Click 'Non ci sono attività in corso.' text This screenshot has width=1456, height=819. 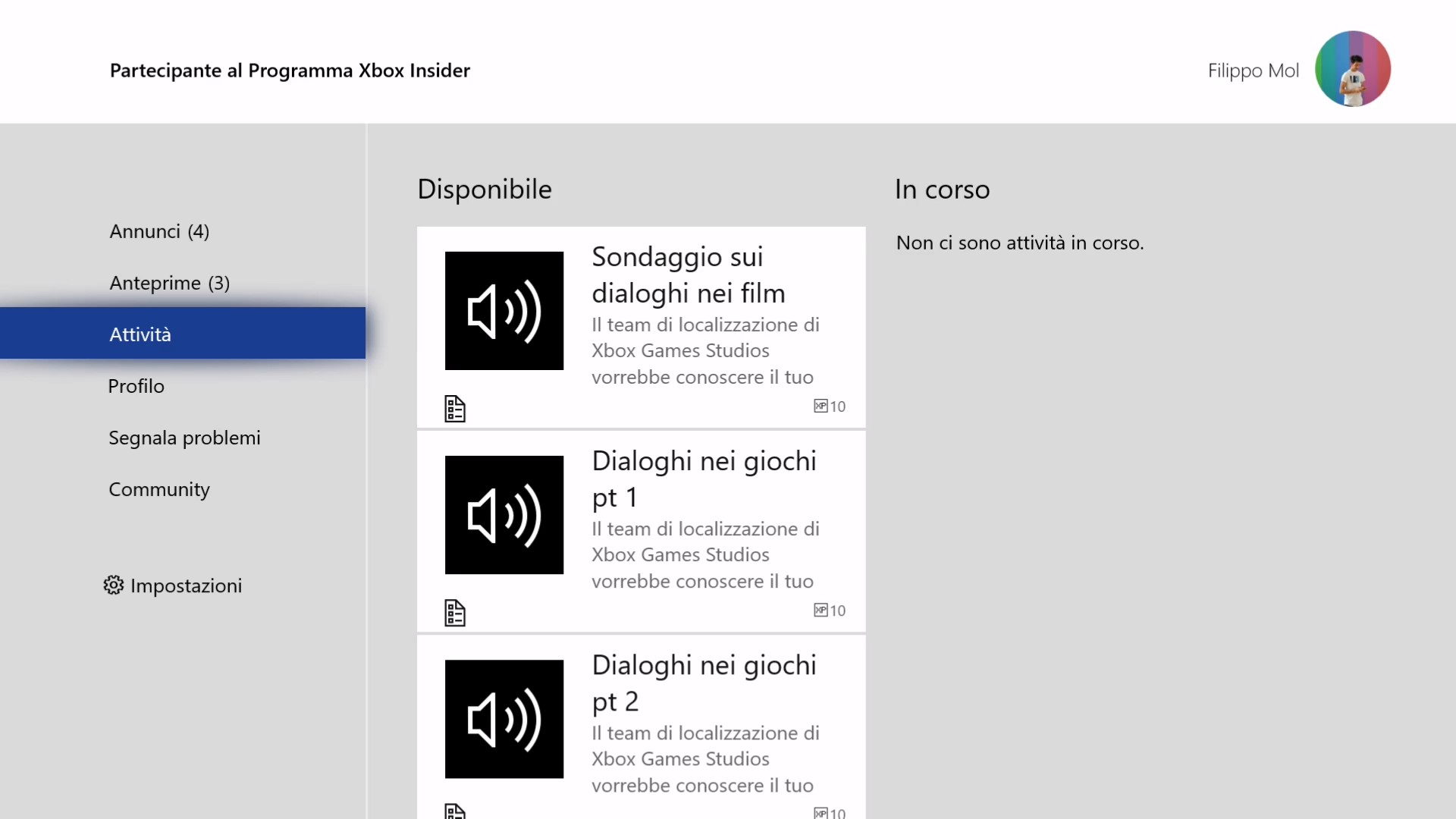tap(1020, 243)
